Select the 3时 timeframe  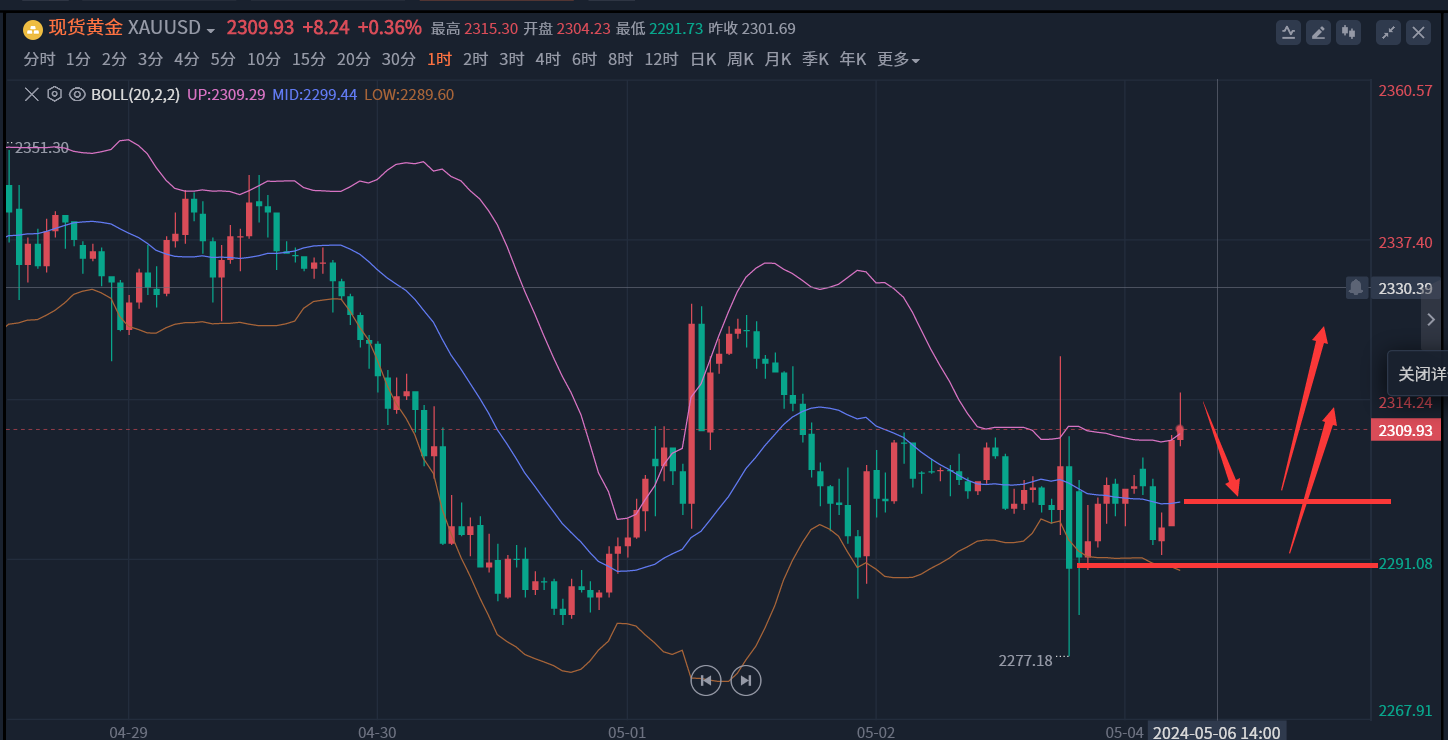pyautogui.click(x=511, y=60)
